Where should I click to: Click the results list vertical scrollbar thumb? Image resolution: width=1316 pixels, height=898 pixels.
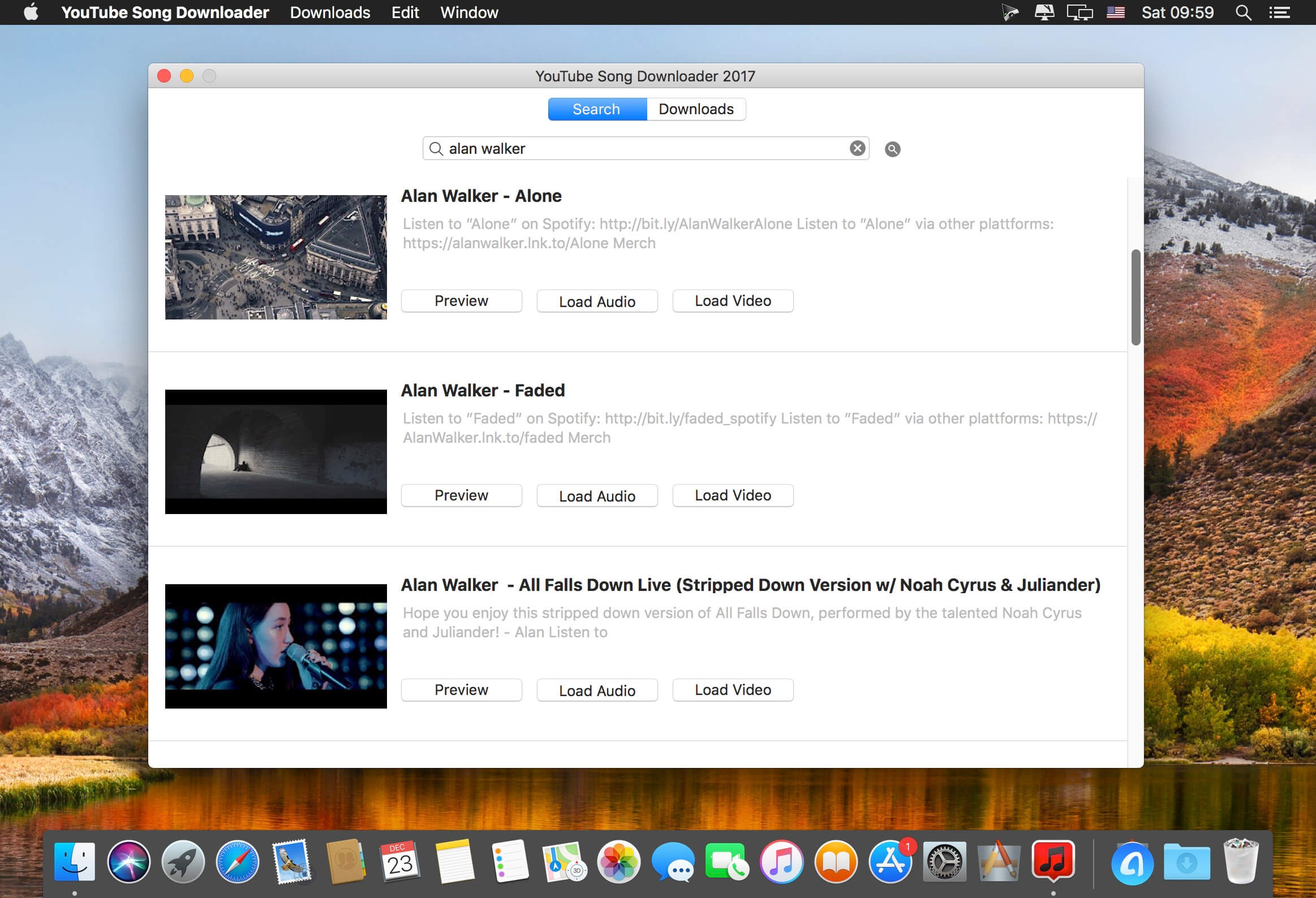(1136, 297)
